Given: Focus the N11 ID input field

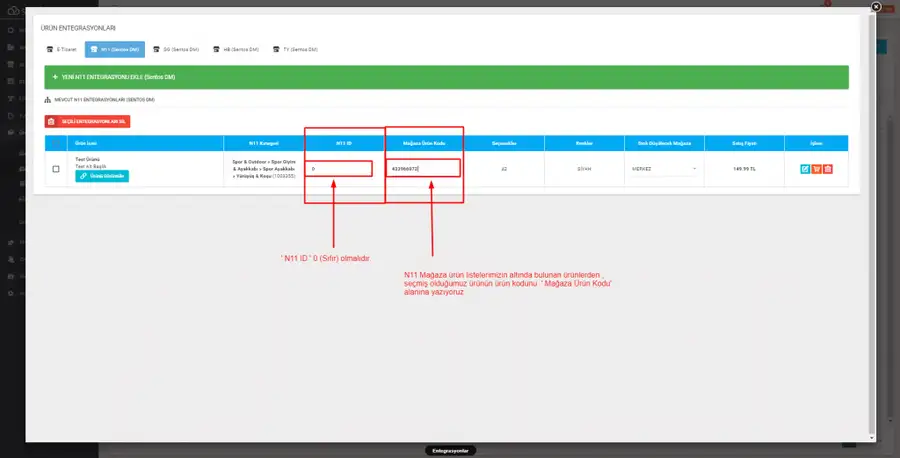Looking at the screenshot, I should 339,169.
